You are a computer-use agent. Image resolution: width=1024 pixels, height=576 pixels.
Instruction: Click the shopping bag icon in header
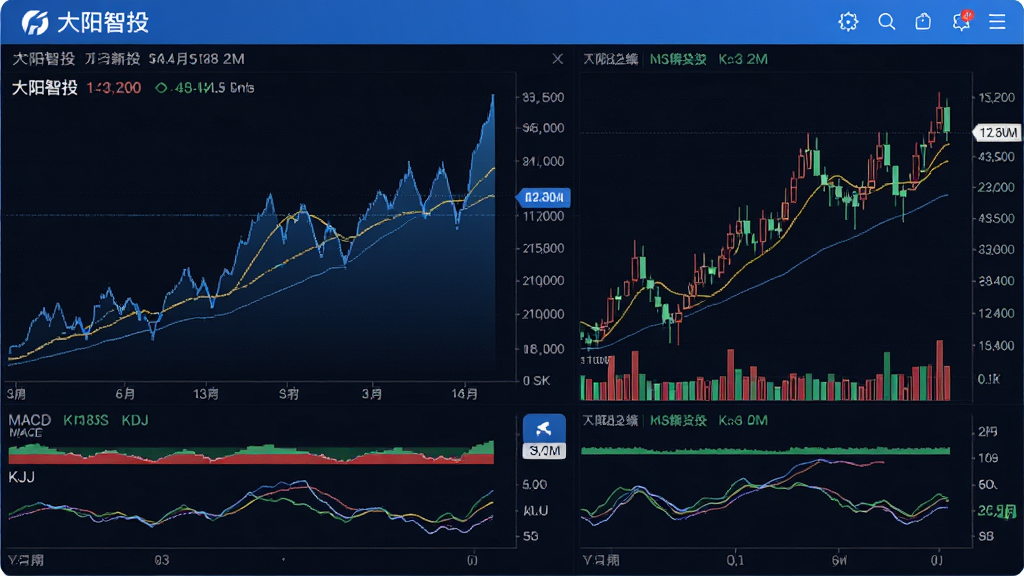[x=923, y=22]
